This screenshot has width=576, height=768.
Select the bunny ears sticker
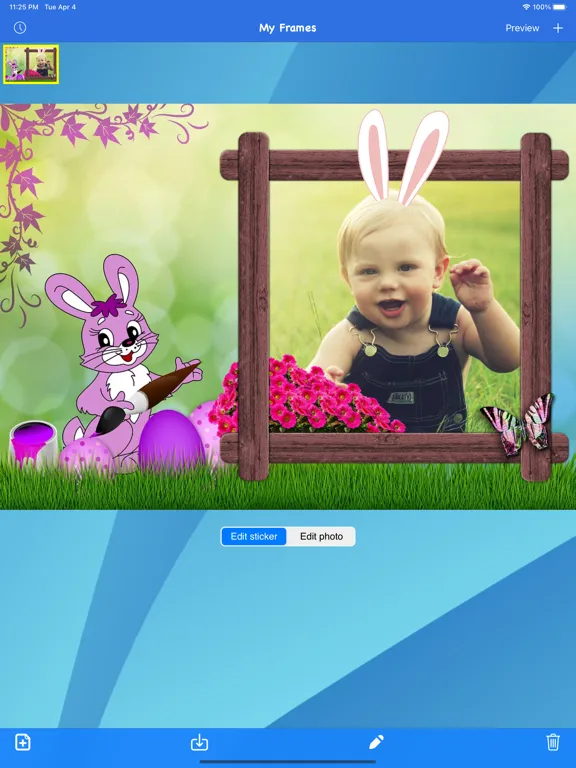(x=403, y=157)
